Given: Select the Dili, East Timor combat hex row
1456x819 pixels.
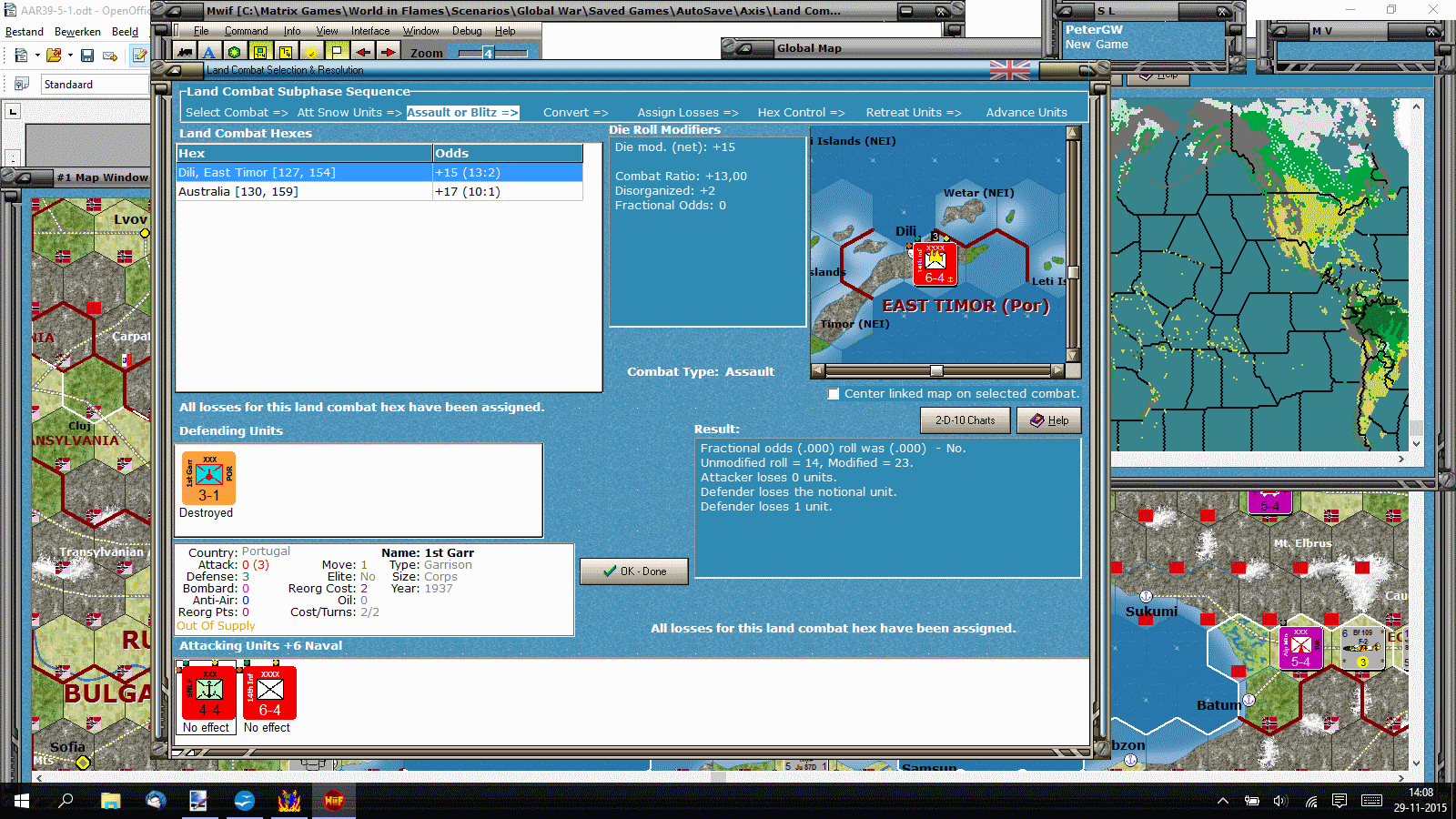Looking at the screenshot, I should click(x=379, y=173).
